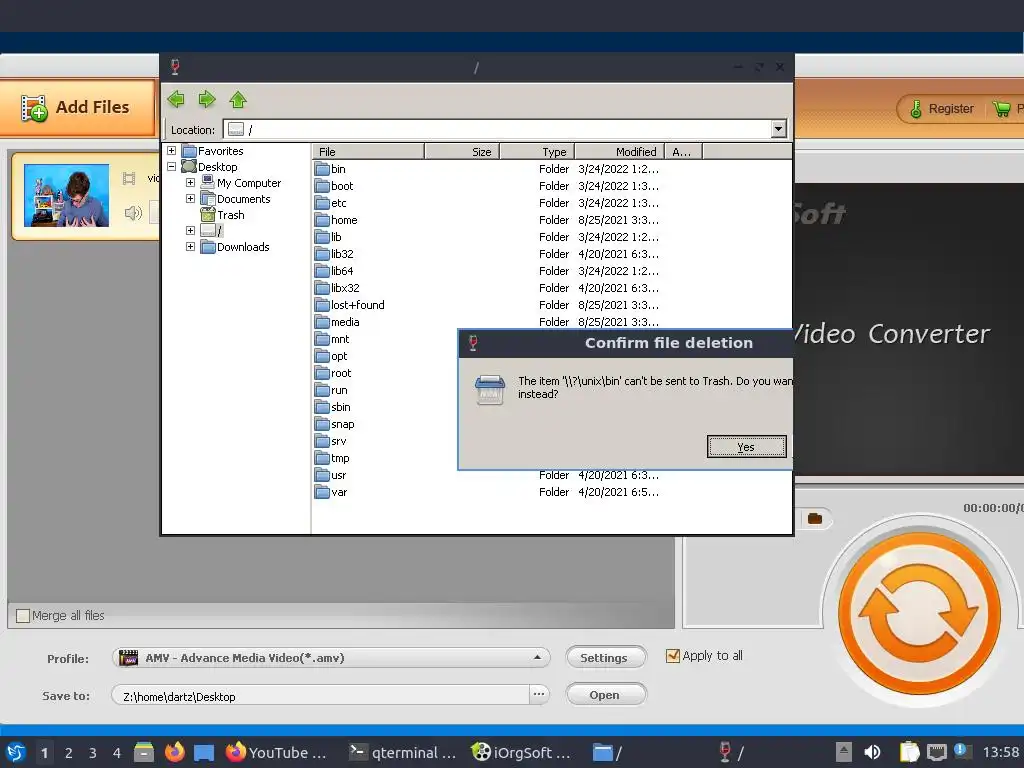The image size is (1024, 768).
Task: Uncheck the Apply to all checkbox
Action: tap(673, 656)
